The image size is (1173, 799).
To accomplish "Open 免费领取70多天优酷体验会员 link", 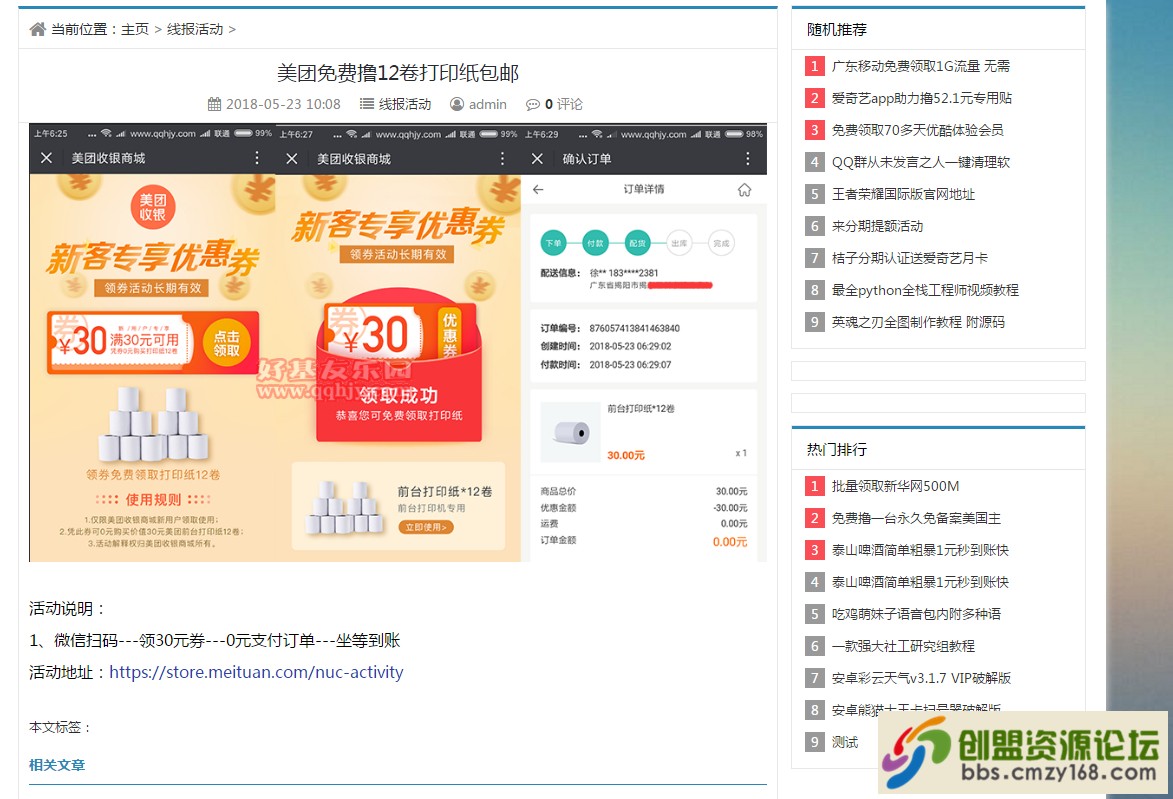I will click(x=918, y=130).
